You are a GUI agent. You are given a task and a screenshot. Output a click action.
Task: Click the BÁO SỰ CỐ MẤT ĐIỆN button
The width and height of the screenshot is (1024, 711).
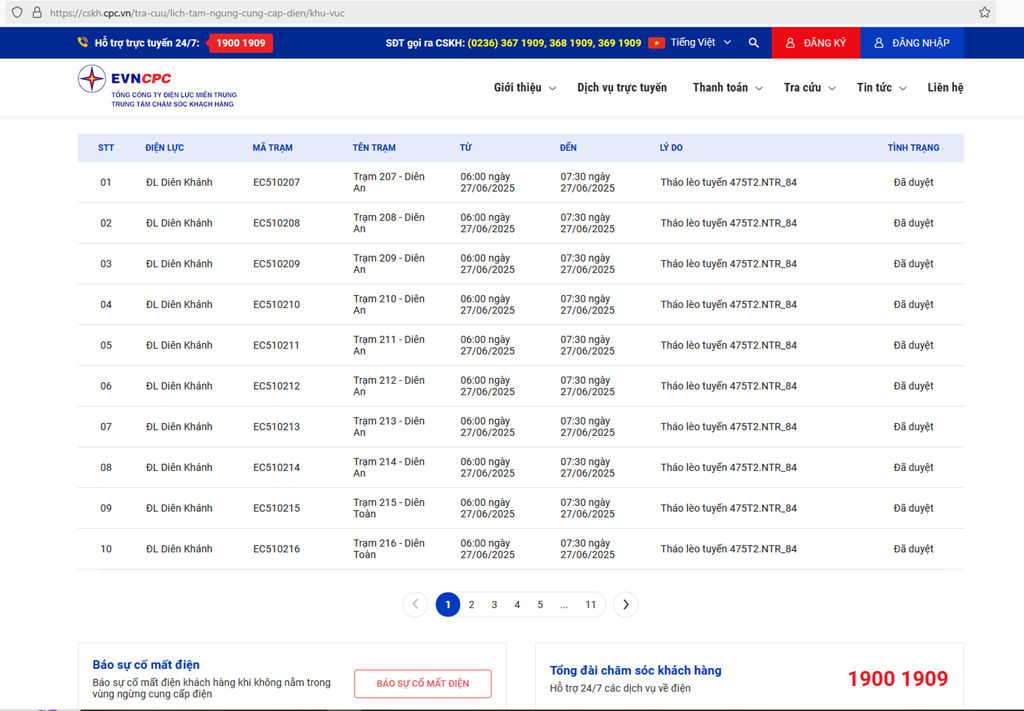click(x=423, y=684)
